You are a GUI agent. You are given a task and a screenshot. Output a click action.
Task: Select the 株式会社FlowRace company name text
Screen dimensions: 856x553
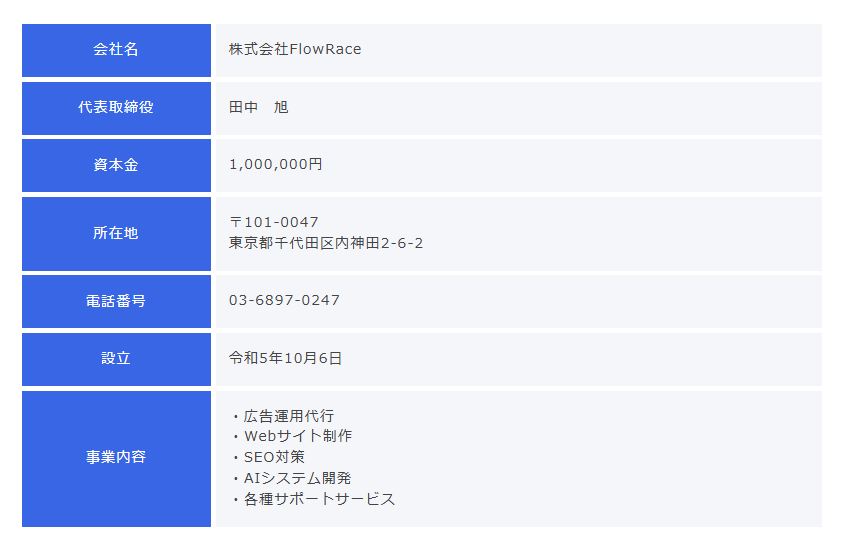295,49
